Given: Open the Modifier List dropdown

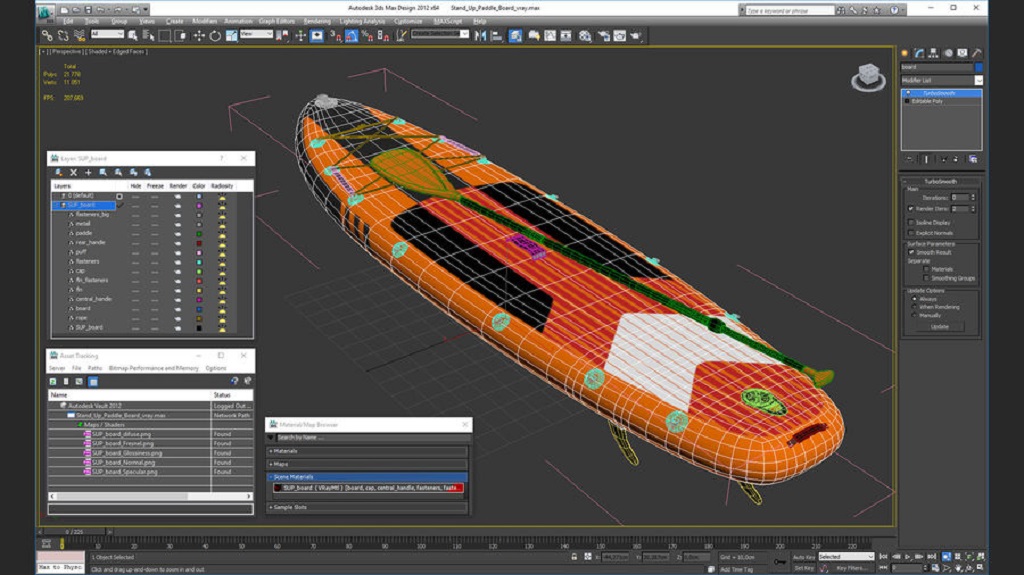Looking at the screenshot, I should [942, 80].
